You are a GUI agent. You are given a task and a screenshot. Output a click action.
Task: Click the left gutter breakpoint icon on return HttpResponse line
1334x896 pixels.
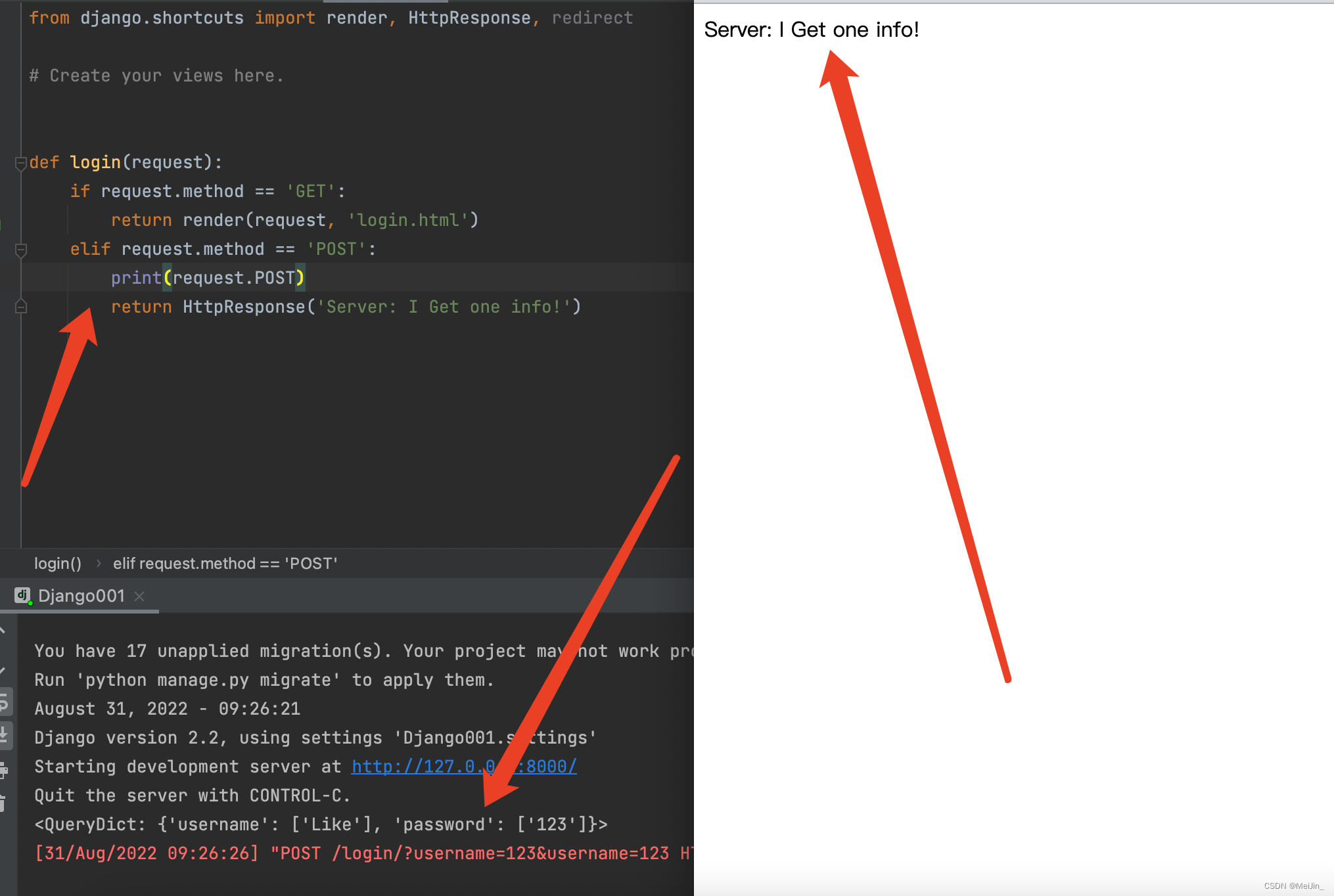pos(20,307)
